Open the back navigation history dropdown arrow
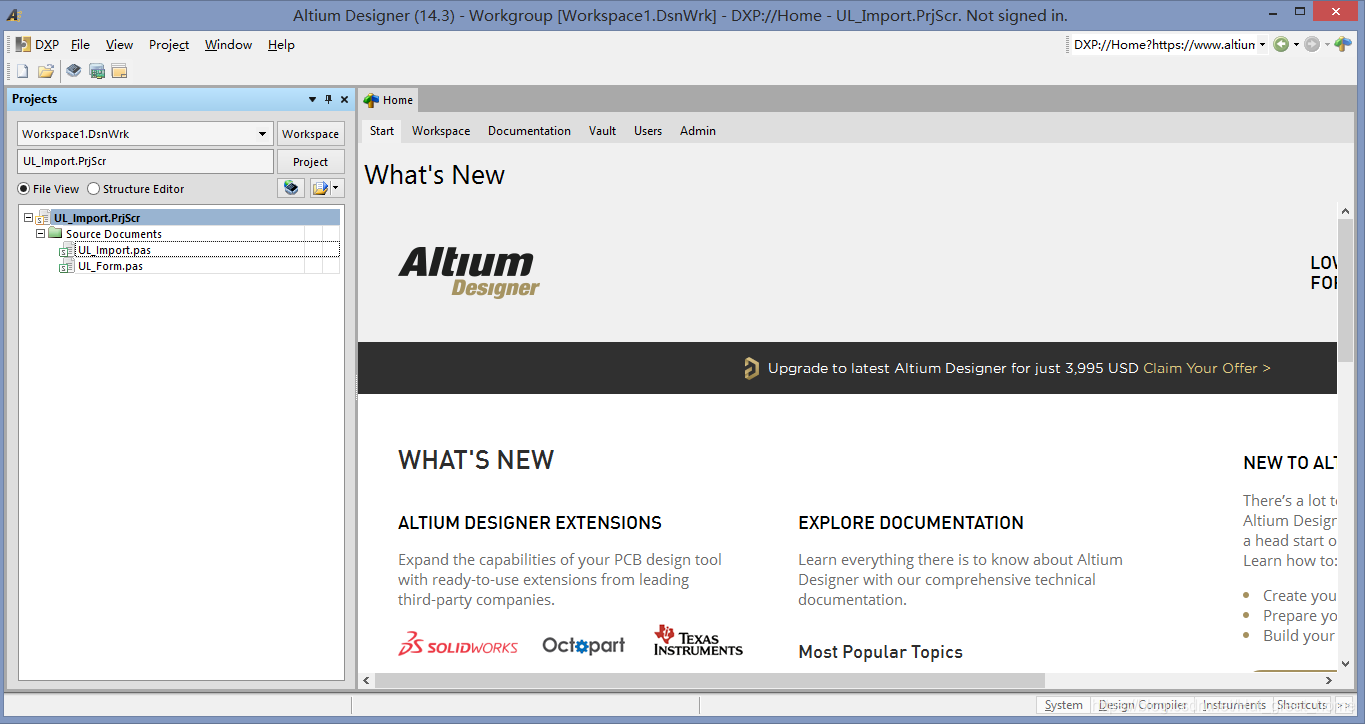The image size is (1365, 724). coord(1296,44)
